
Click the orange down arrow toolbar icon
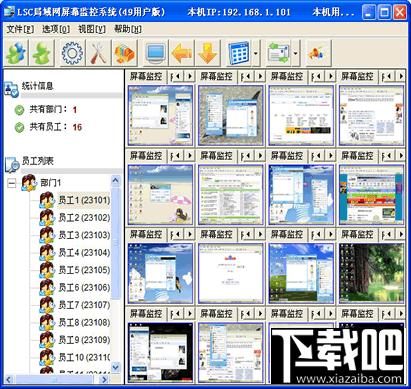[208, 53]
